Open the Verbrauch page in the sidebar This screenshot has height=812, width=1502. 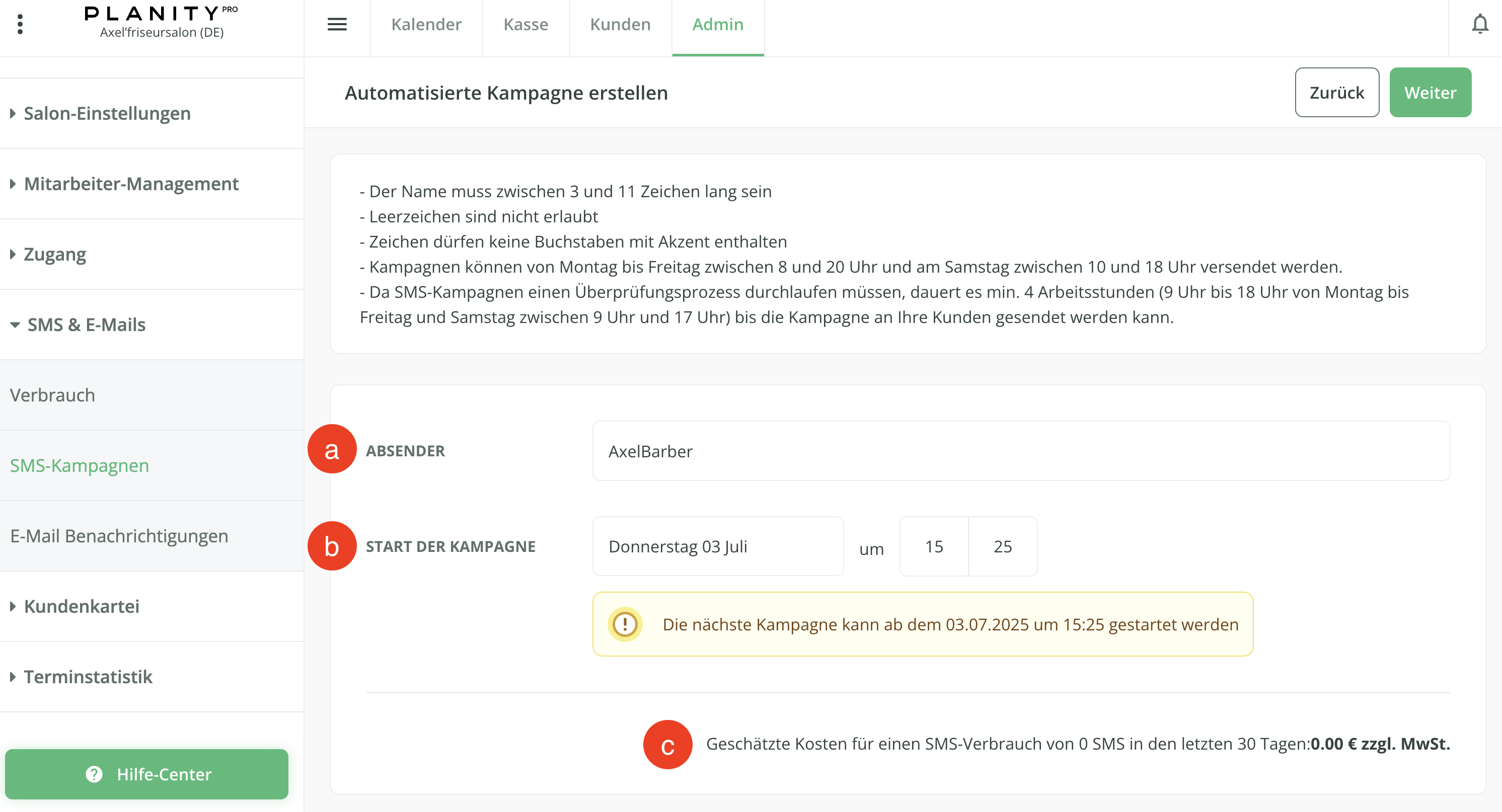(52, 395)
